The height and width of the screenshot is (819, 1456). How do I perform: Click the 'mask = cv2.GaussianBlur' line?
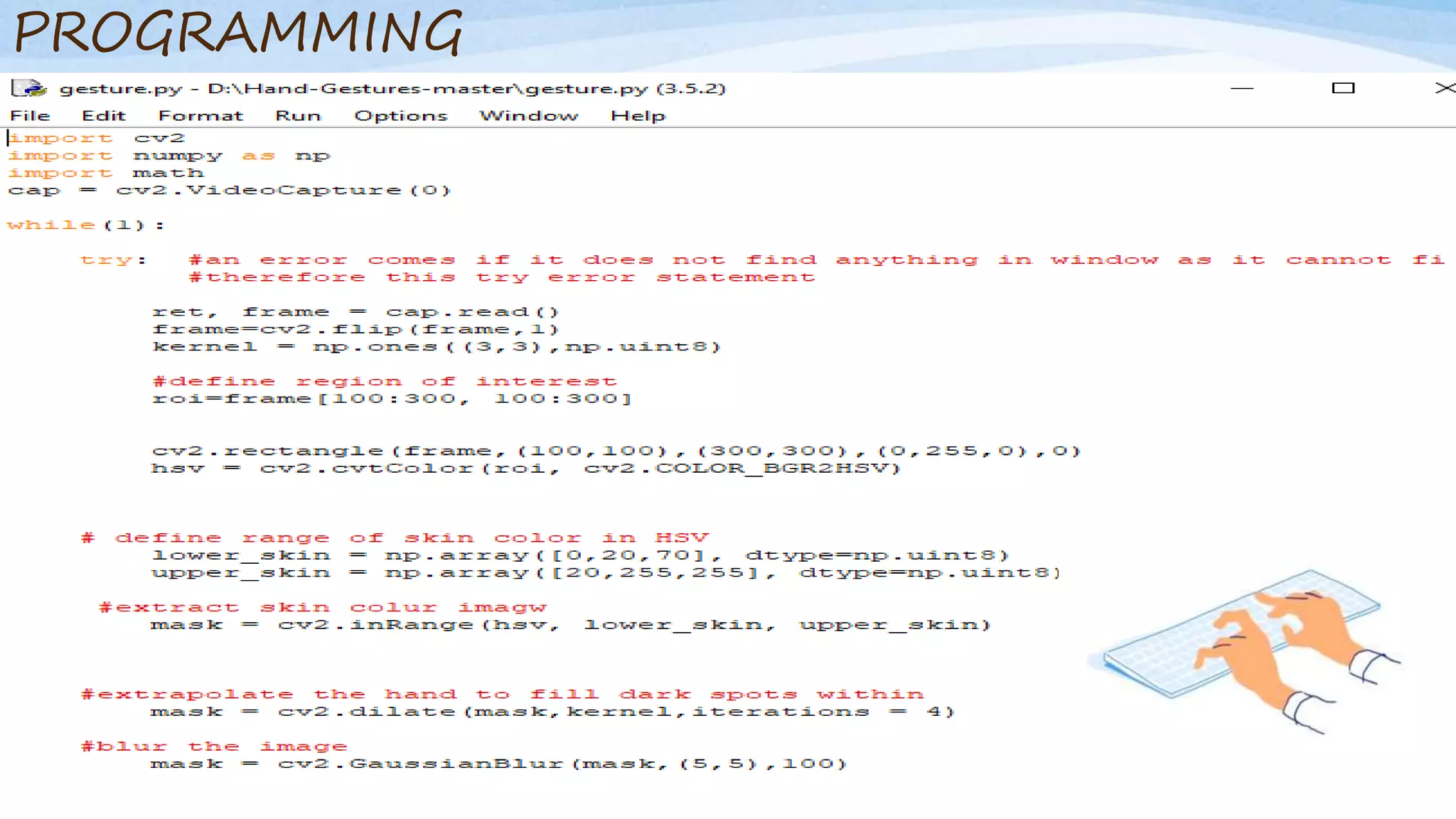click(x=499, y=764)
